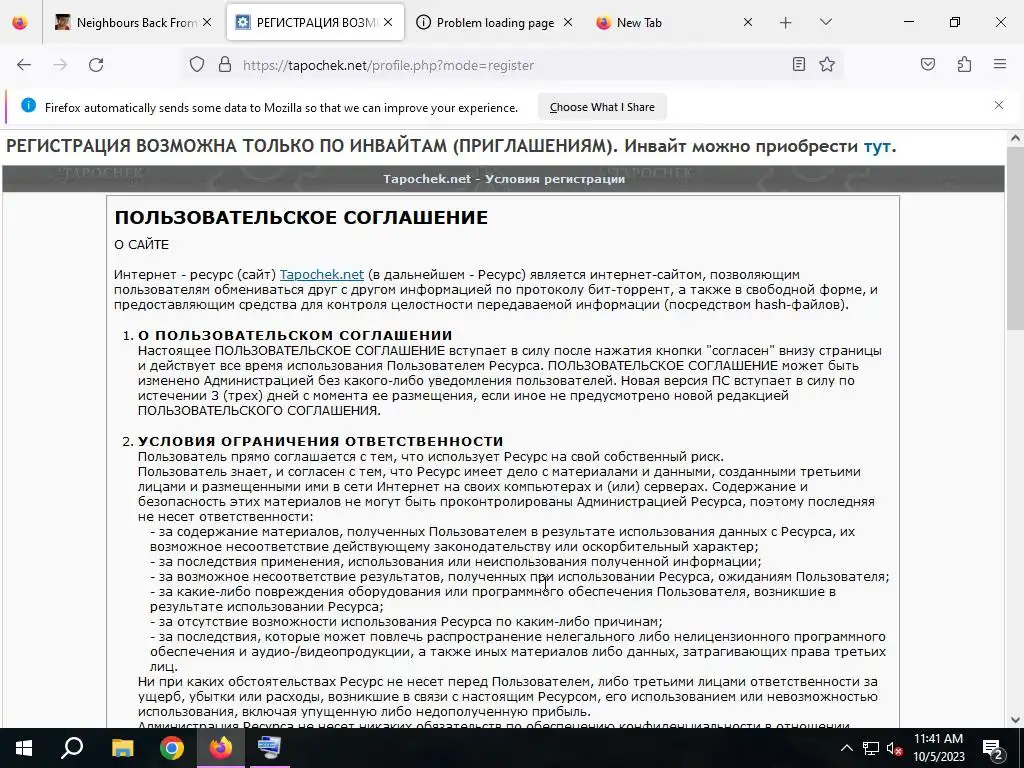This screenshot has height=768, width=1024.
Task: Switch to Neighbours Back From tab
Action: [x=134, y=23]
